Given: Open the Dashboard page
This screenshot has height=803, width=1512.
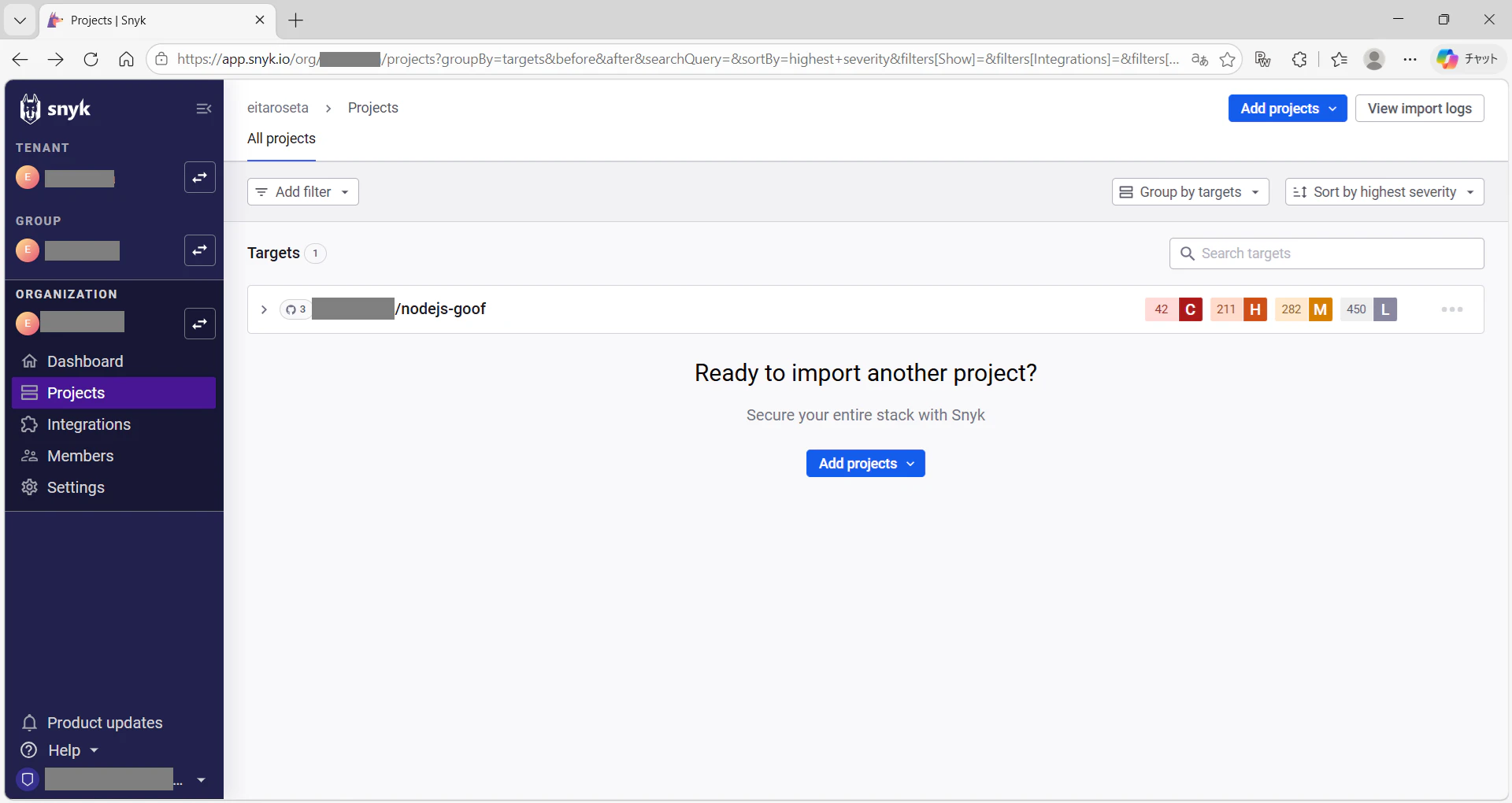Looking at the screenshot, I should click(x=114, y=361).
